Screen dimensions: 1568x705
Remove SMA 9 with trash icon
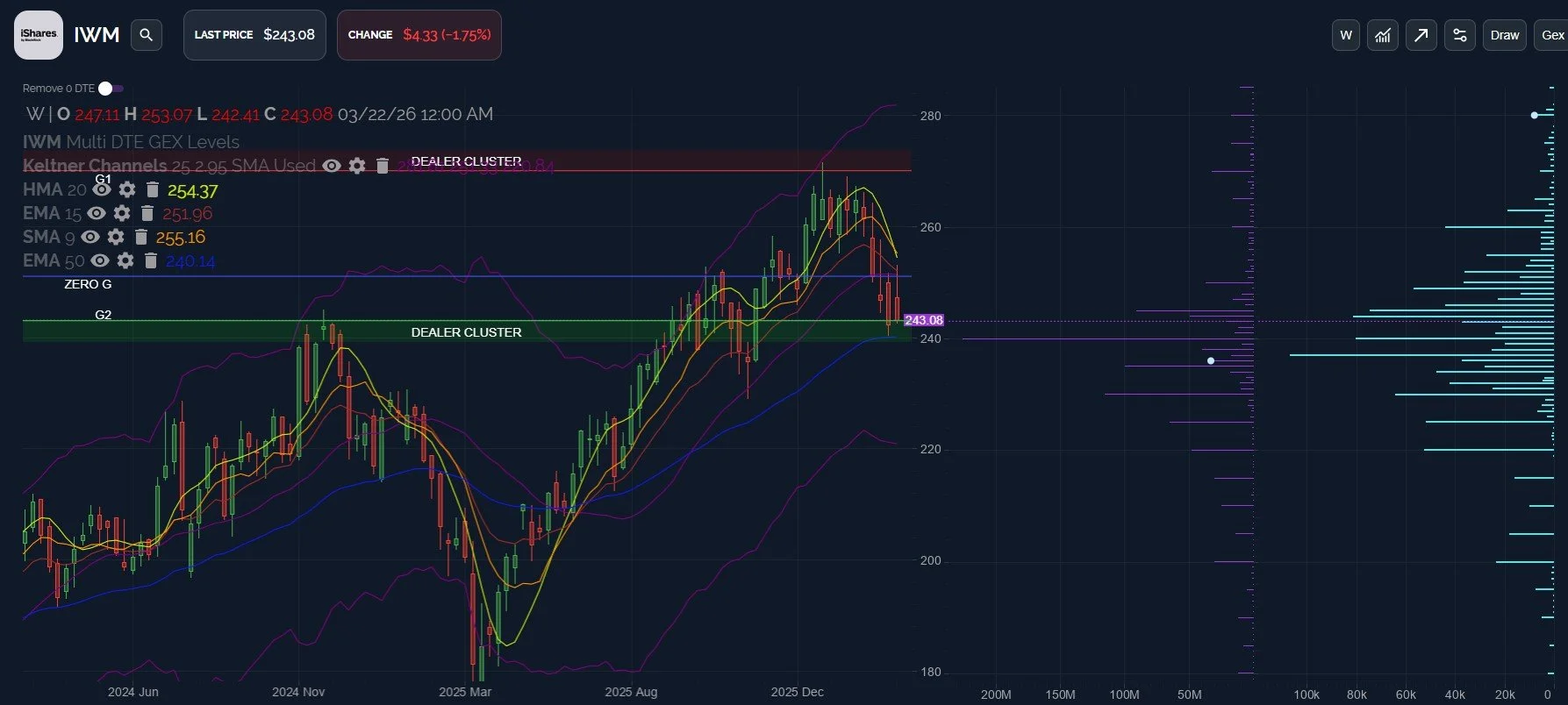coord(141,237)
